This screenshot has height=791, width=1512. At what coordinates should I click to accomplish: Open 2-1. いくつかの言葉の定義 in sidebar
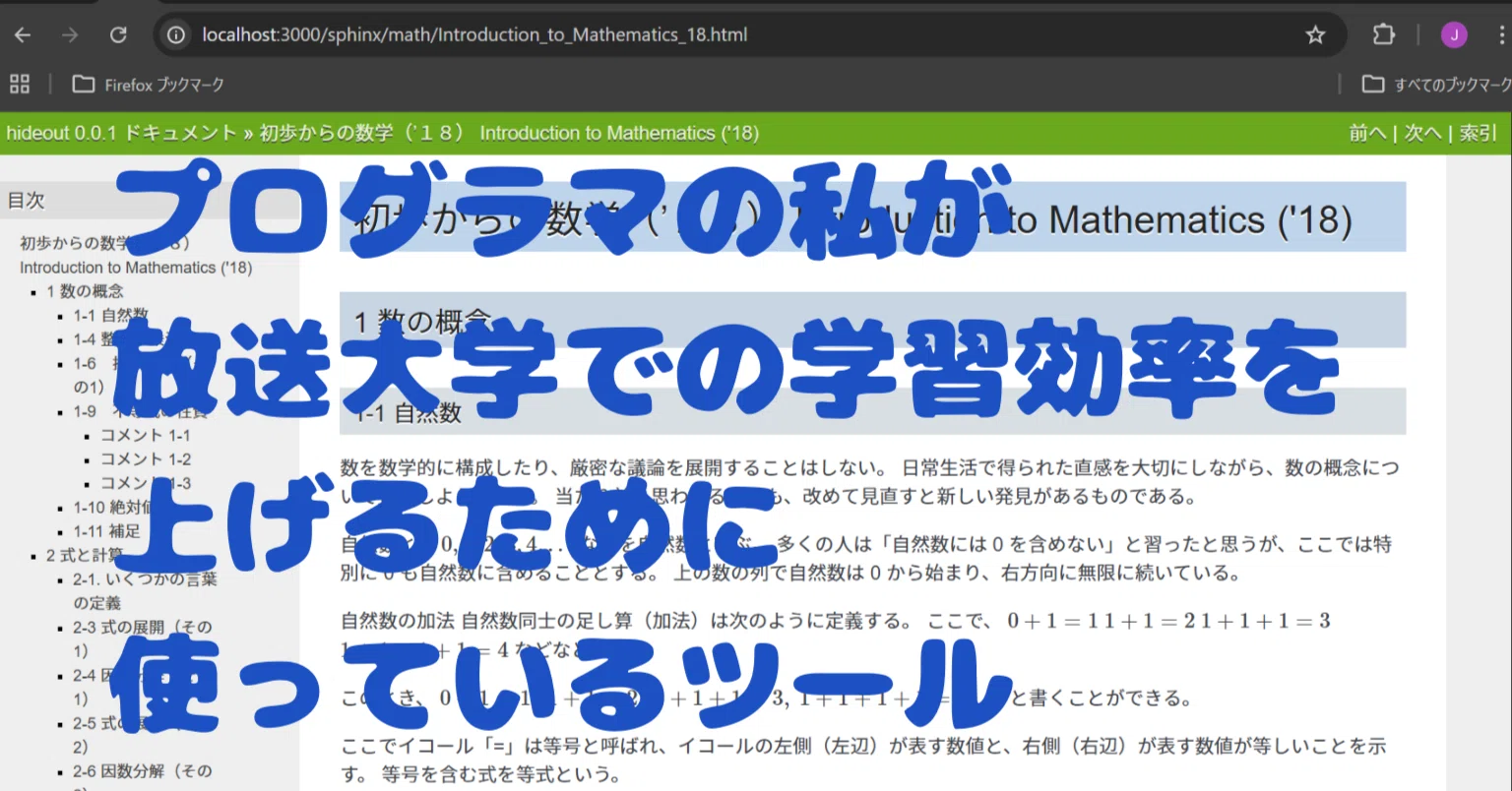145,590
